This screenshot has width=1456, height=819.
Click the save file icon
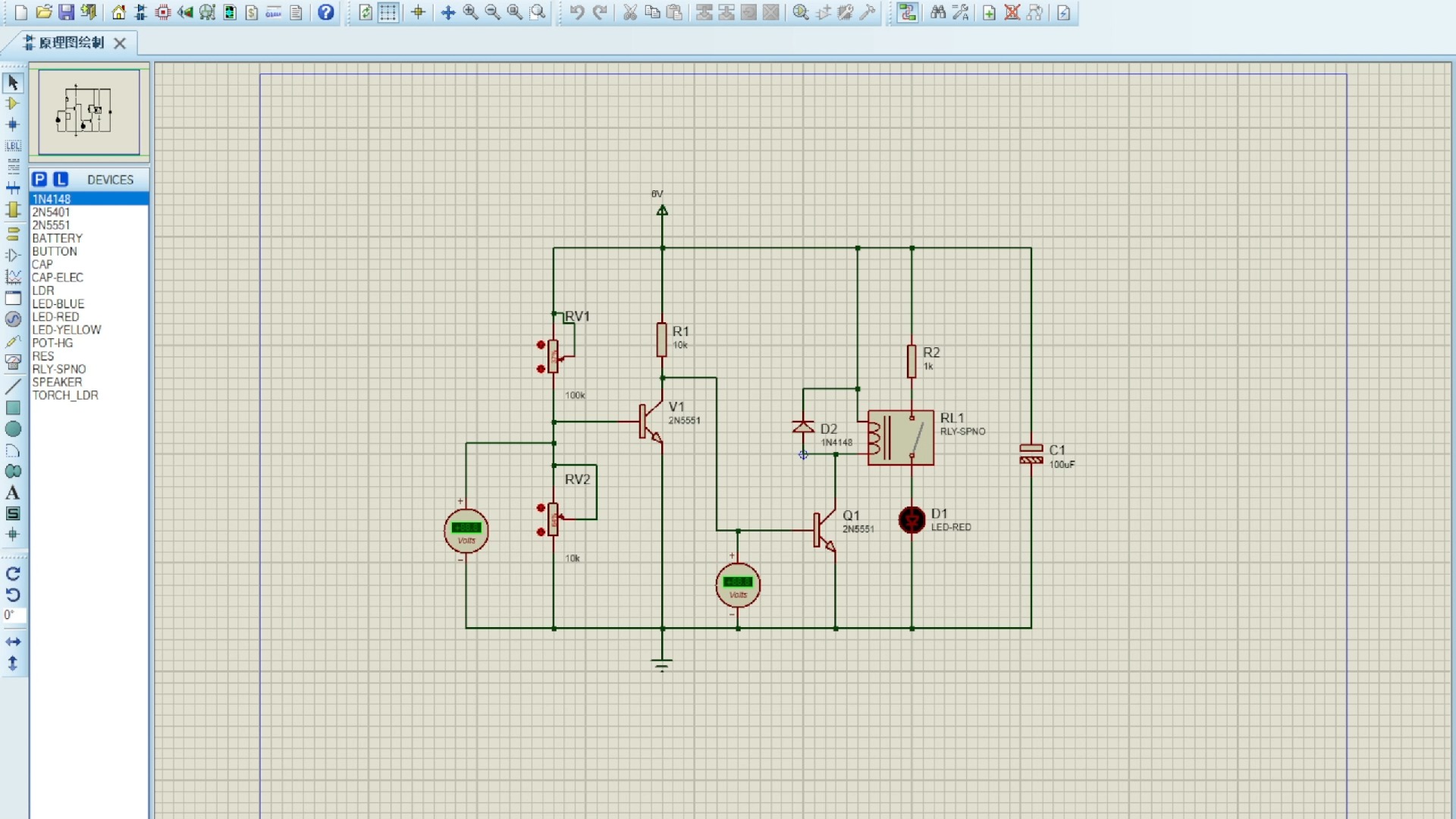66,12
